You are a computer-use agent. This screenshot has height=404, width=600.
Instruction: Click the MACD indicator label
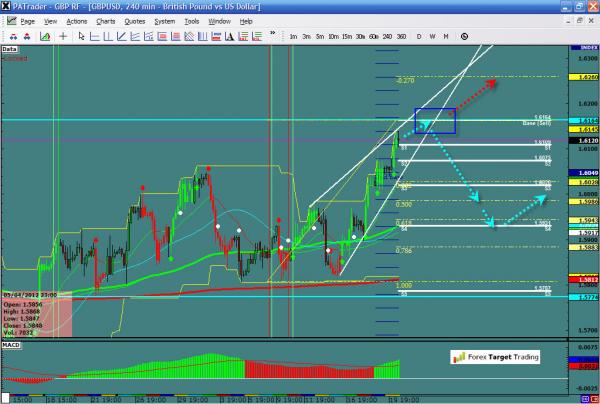(13, 347)
